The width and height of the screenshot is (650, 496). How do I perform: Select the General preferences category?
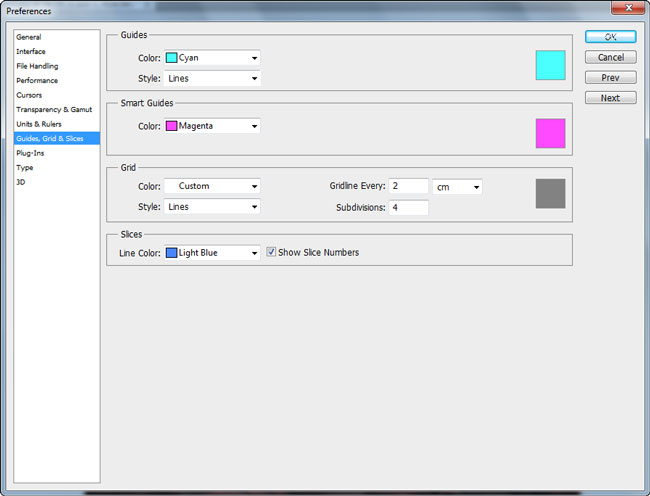tap(29, 37)
